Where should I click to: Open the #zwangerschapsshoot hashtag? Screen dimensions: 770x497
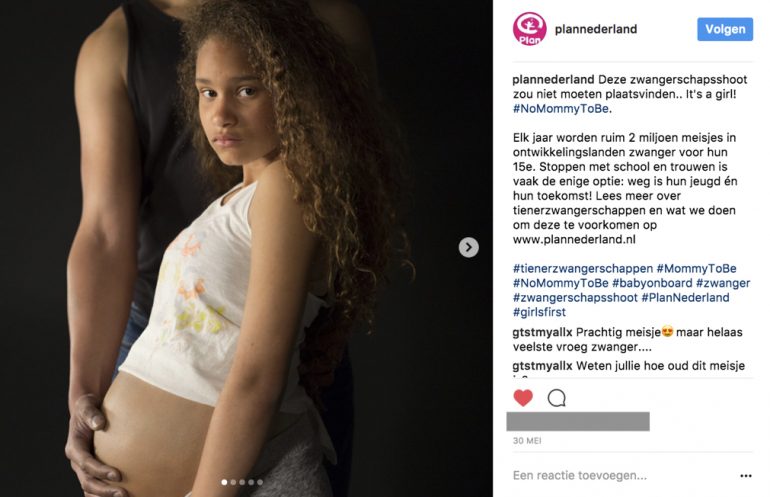[575, 298]
